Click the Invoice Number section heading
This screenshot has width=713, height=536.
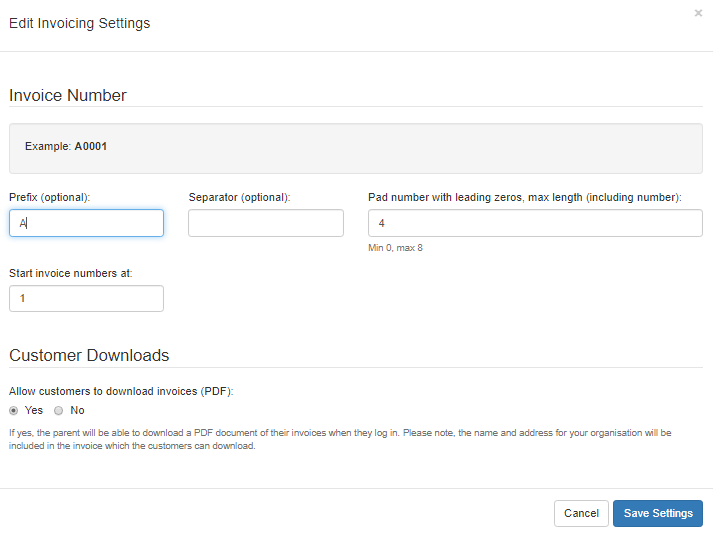pos(68,96)
